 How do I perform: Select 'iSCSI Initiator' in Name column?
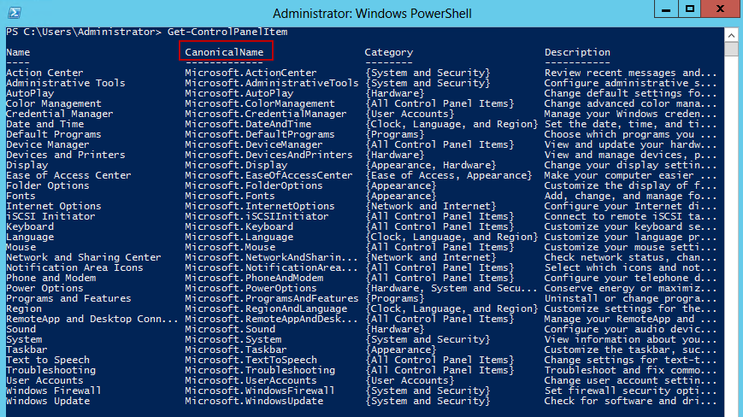coord(51,217)
